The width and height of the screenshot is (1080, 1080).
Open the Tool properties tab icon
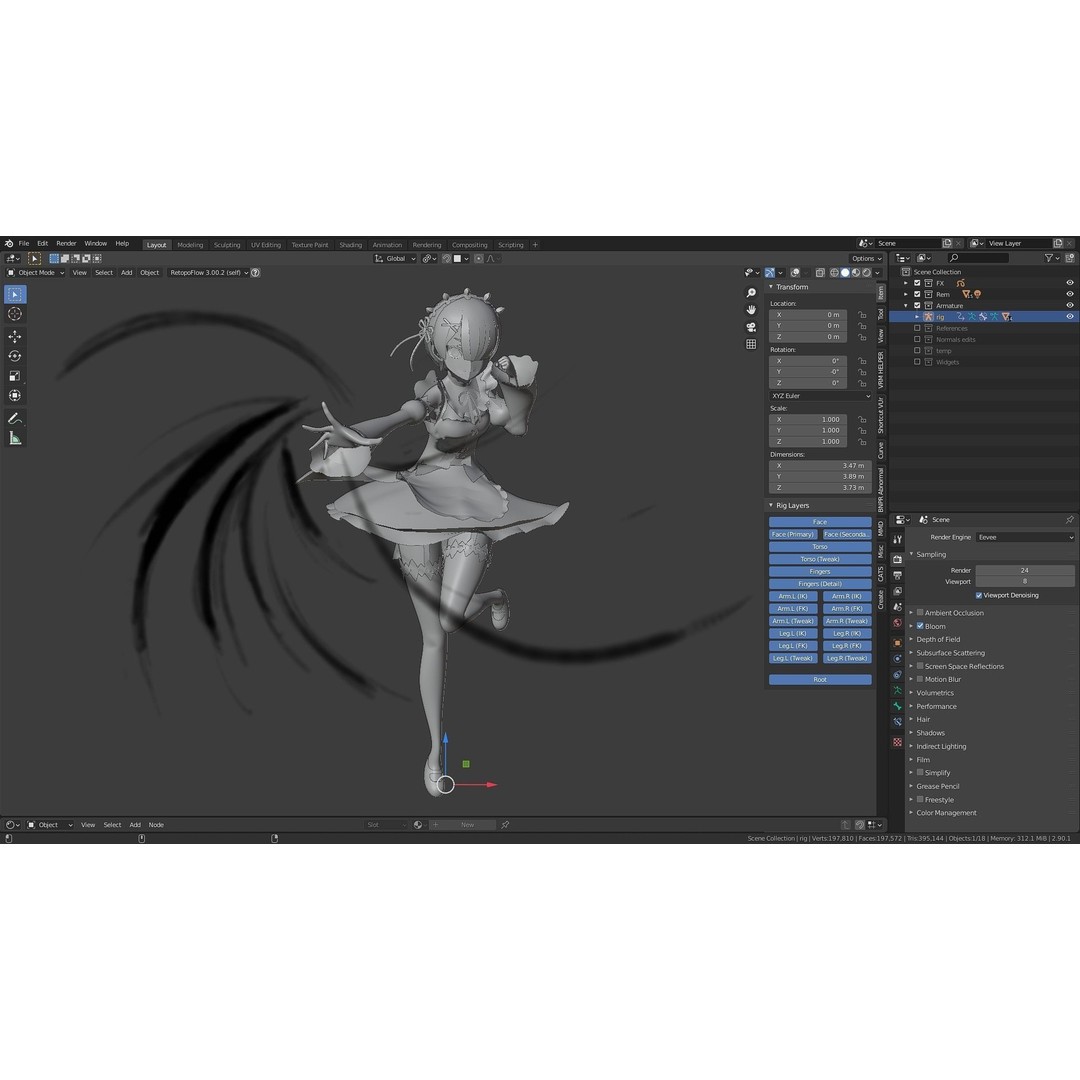coord(897,540)
